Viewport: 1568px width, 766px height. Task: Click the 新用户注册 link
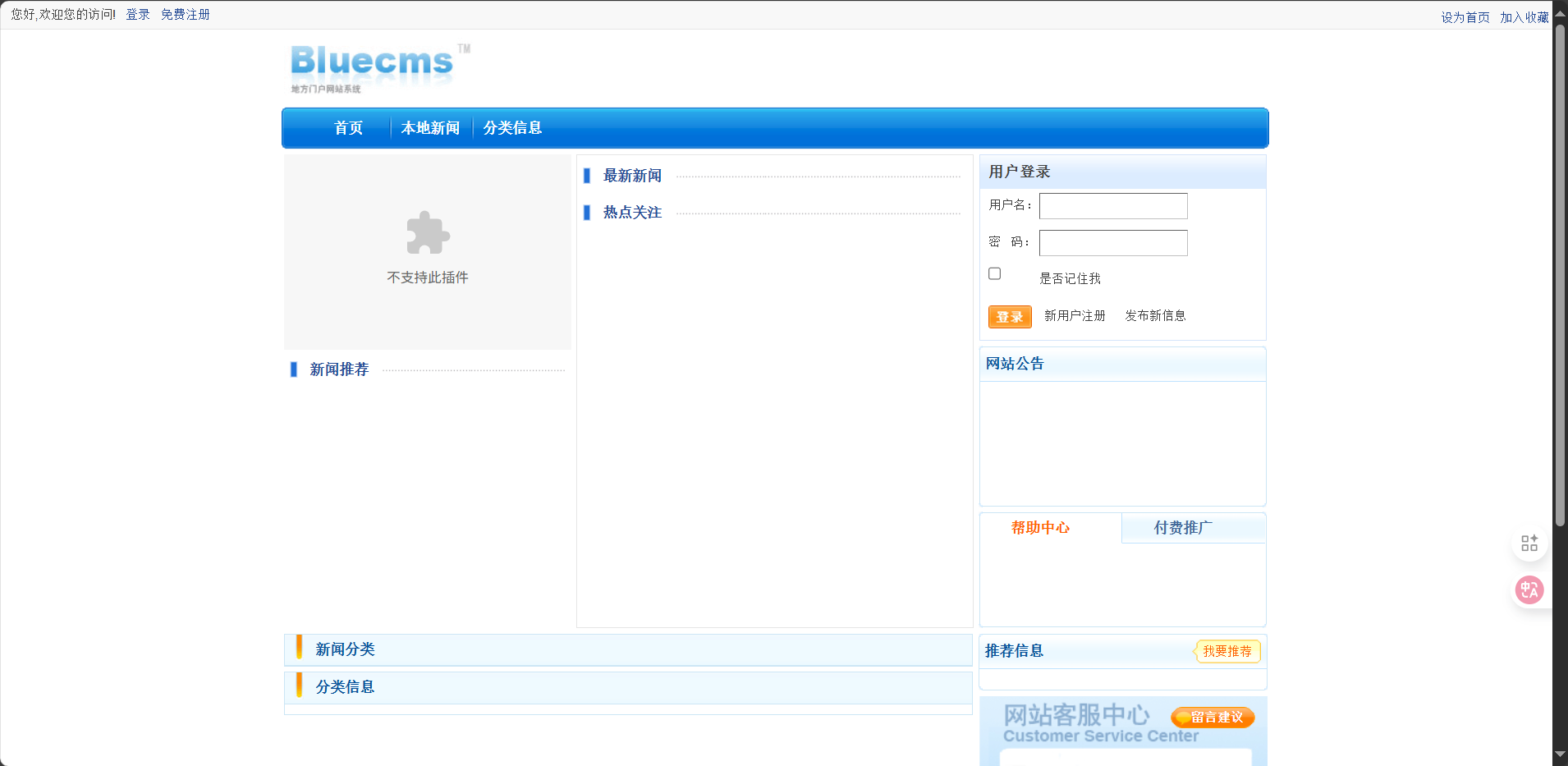point(1075,316)
